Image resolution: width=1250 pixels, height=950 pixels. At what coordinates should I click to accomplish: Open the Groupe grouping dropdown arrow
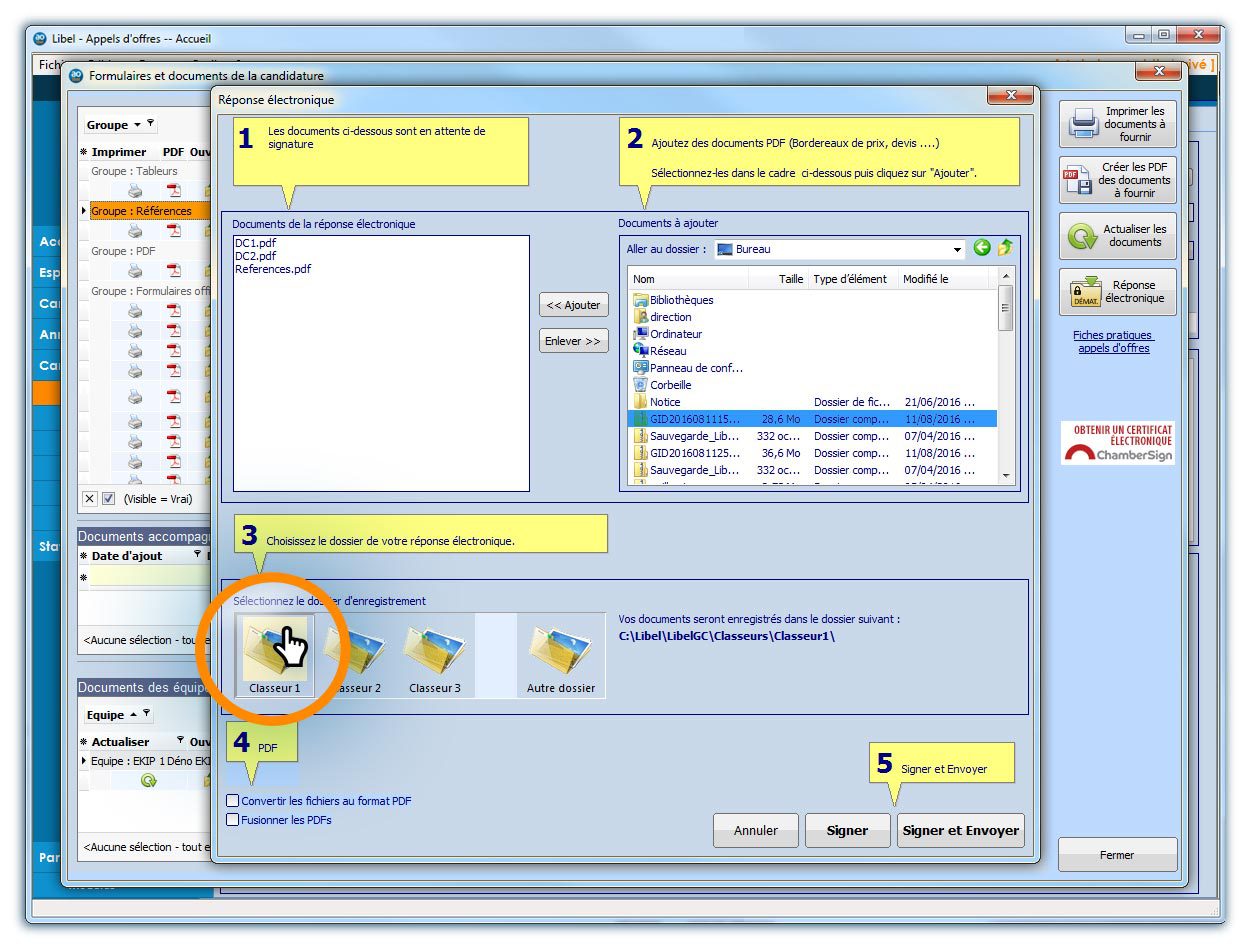(137, 125)
